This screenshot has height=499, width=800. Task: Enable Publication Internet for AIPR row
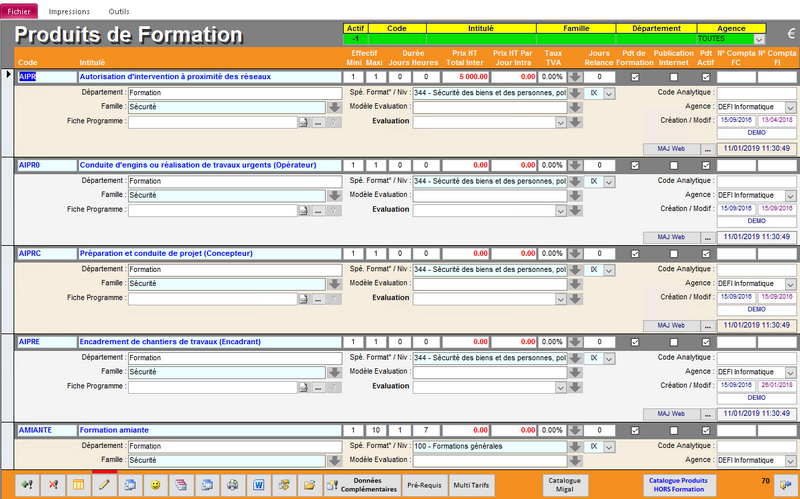[x=673, y=77]
